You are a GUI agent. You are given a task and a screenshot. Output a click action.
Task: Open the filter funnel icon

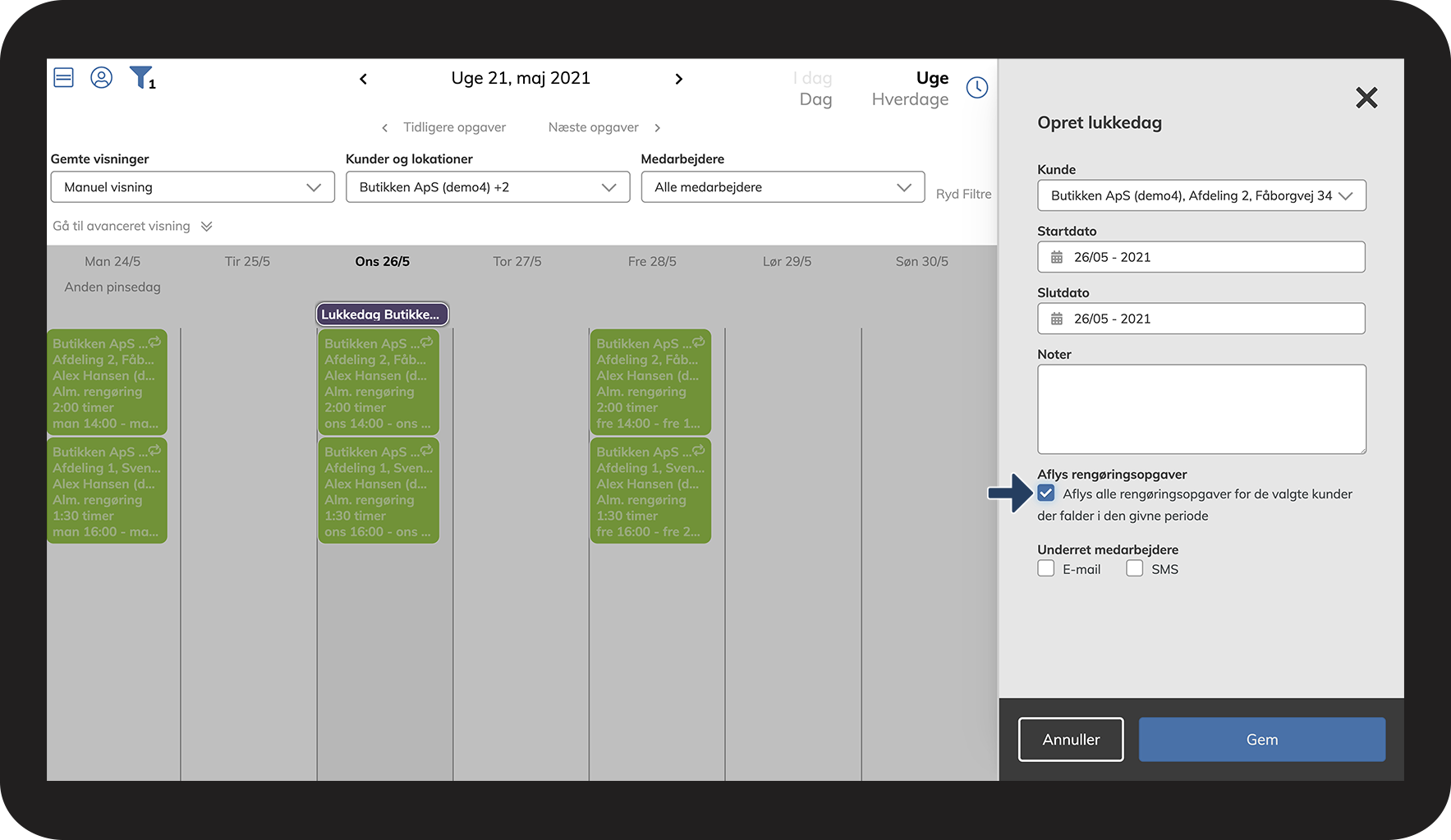click(141, 78)
